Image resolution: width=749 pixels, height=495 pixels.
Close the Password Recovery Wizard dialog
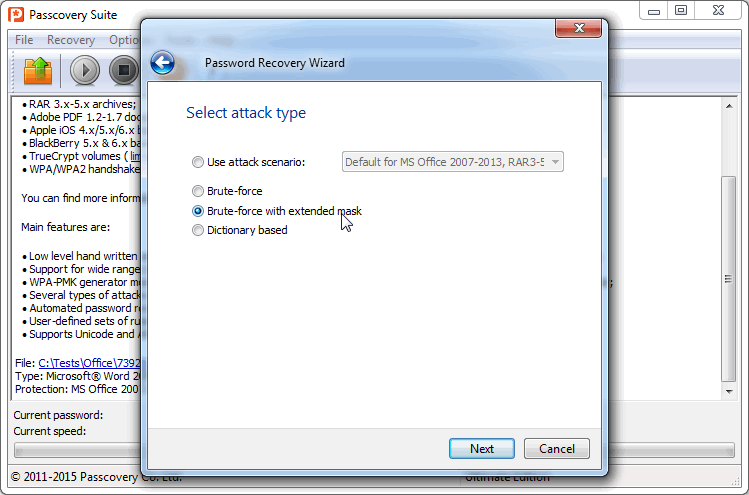(x=578, y=28)
